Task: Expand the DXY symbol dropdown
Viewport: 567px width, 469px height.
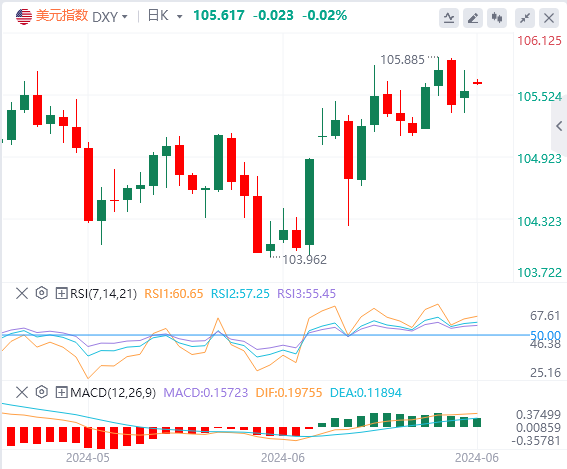Action: click(x=125, y=17)
